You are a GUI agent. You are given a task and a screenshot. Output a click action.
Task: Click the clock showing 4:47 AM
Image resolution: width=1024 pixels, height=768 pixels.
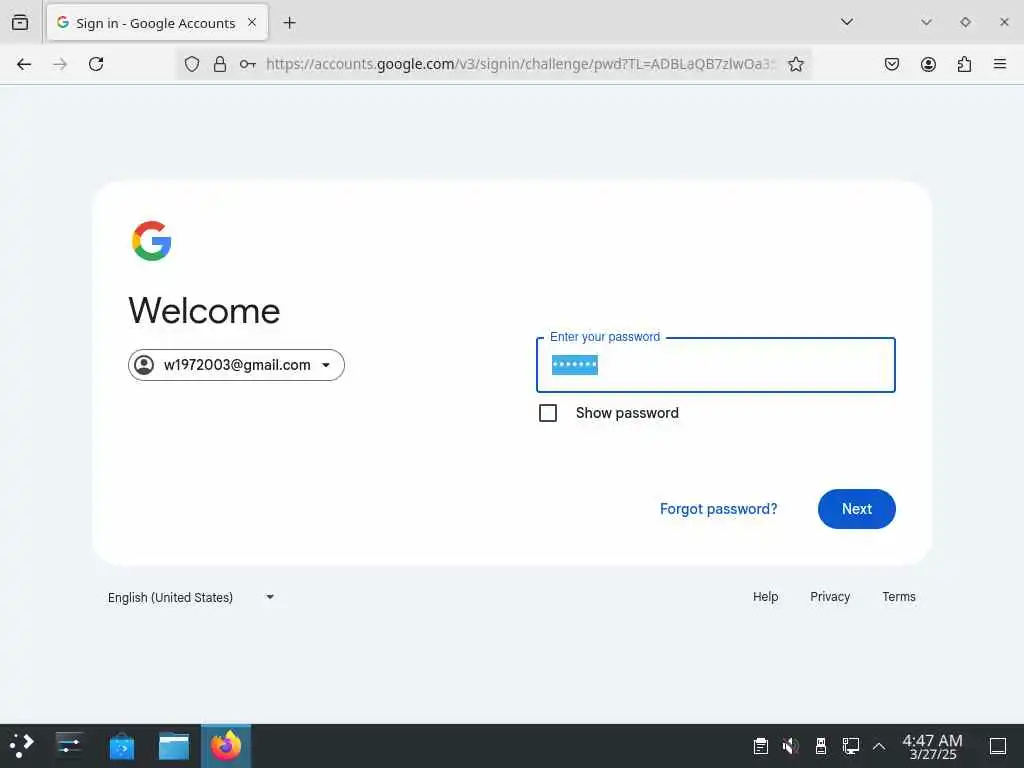coord(933,746)
